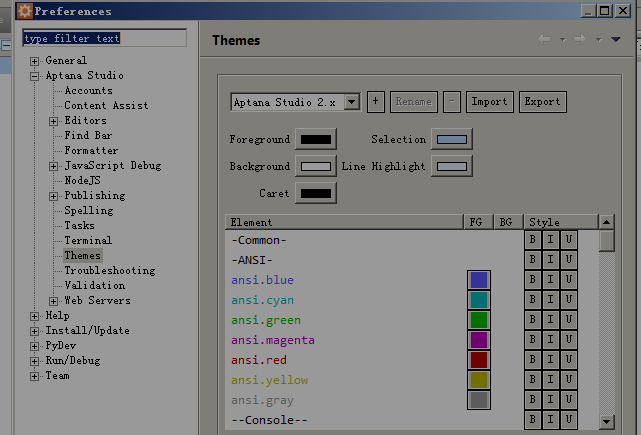641x435 pixels.
Task: Expand the Help tree node
Action: [34, 316]
